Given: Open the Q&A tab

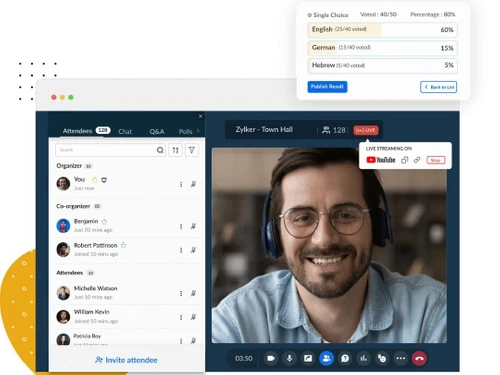Looking at the screenshot, I should [157, 131].
